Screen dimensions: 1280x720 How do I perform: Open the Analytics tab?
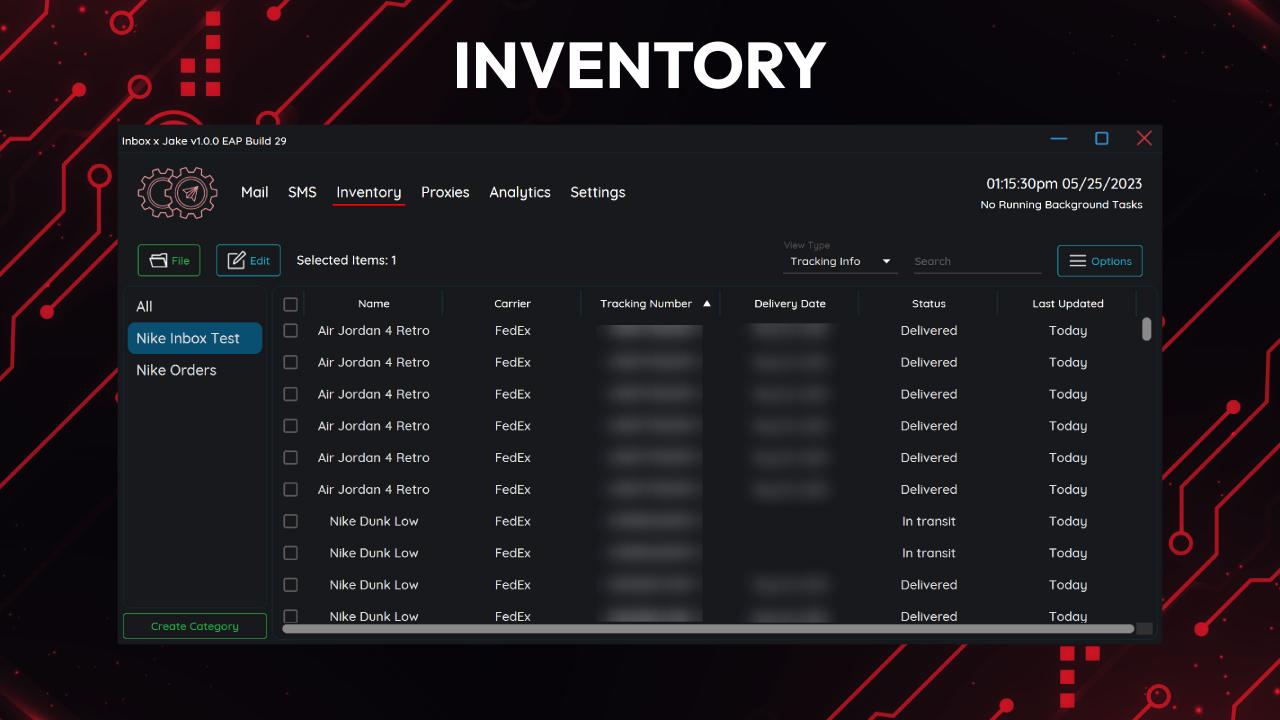[520, 192]
